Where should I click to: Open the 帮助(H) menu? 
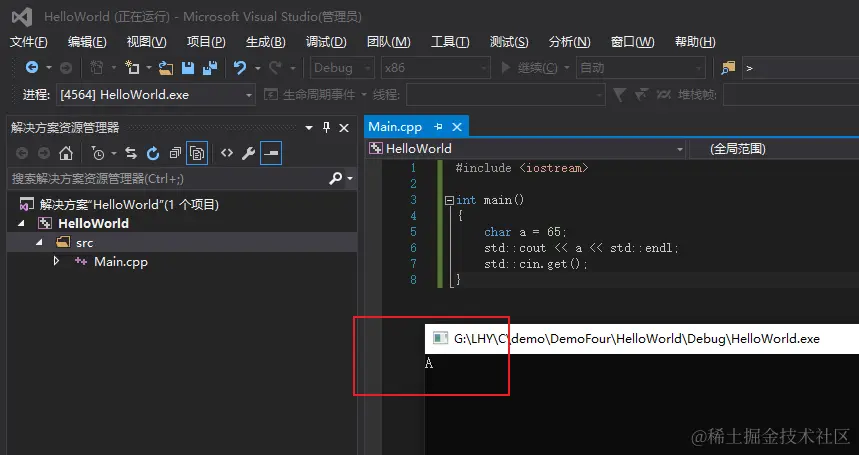click(x=695, y=42)
